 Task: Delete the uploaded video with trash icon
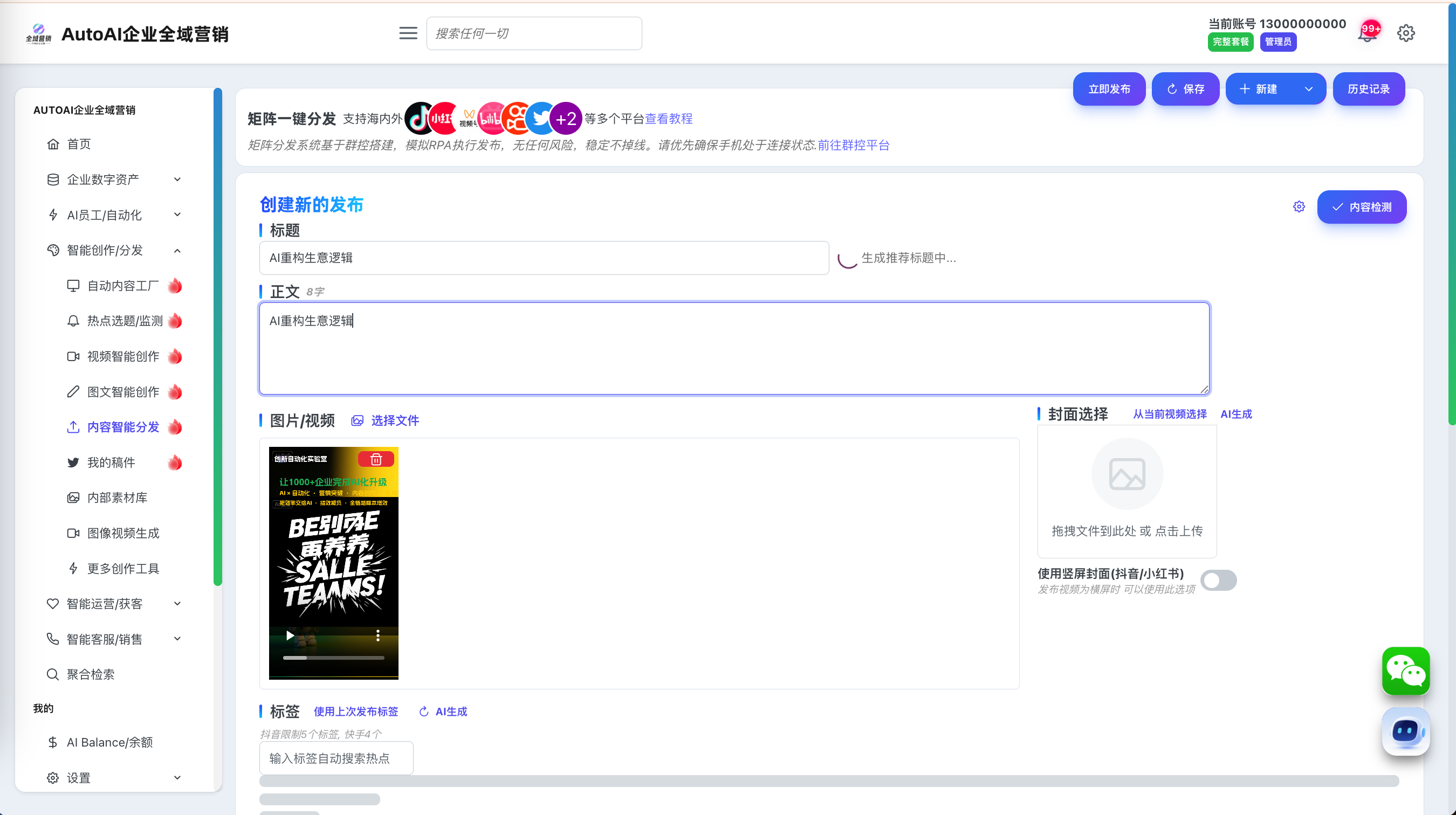pyautogui.click(x=376, y=459)
